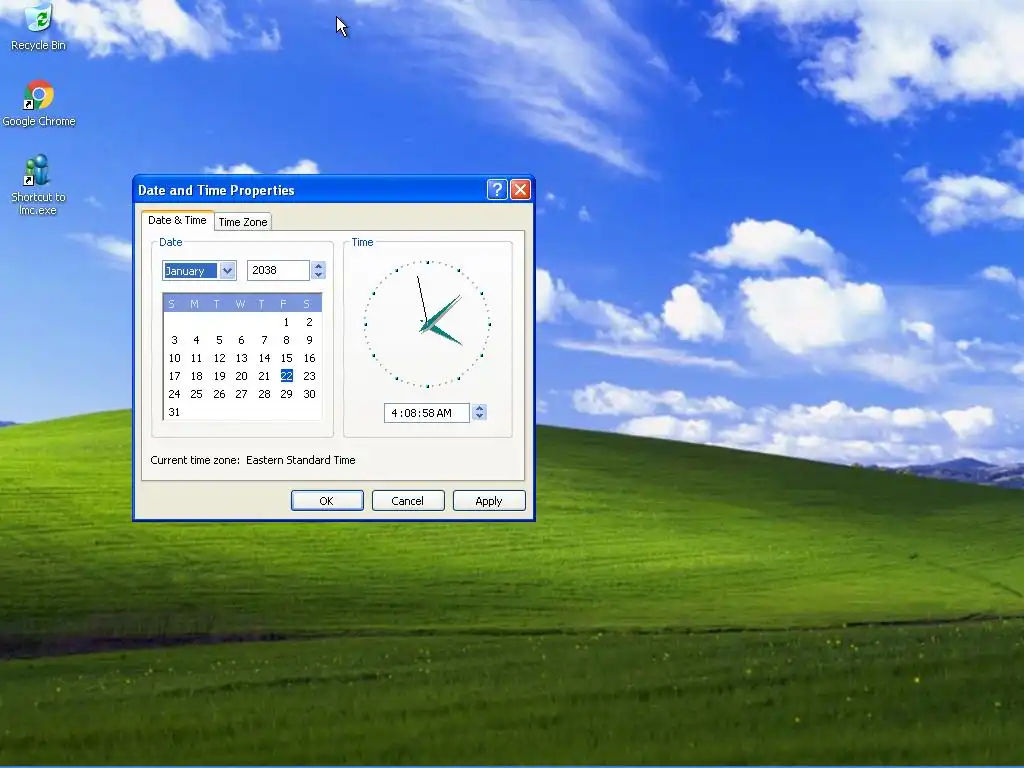Viewport: 1024px width, 768px height.
Task: Select day 8 in the calendar
Action: pos(286,340)
